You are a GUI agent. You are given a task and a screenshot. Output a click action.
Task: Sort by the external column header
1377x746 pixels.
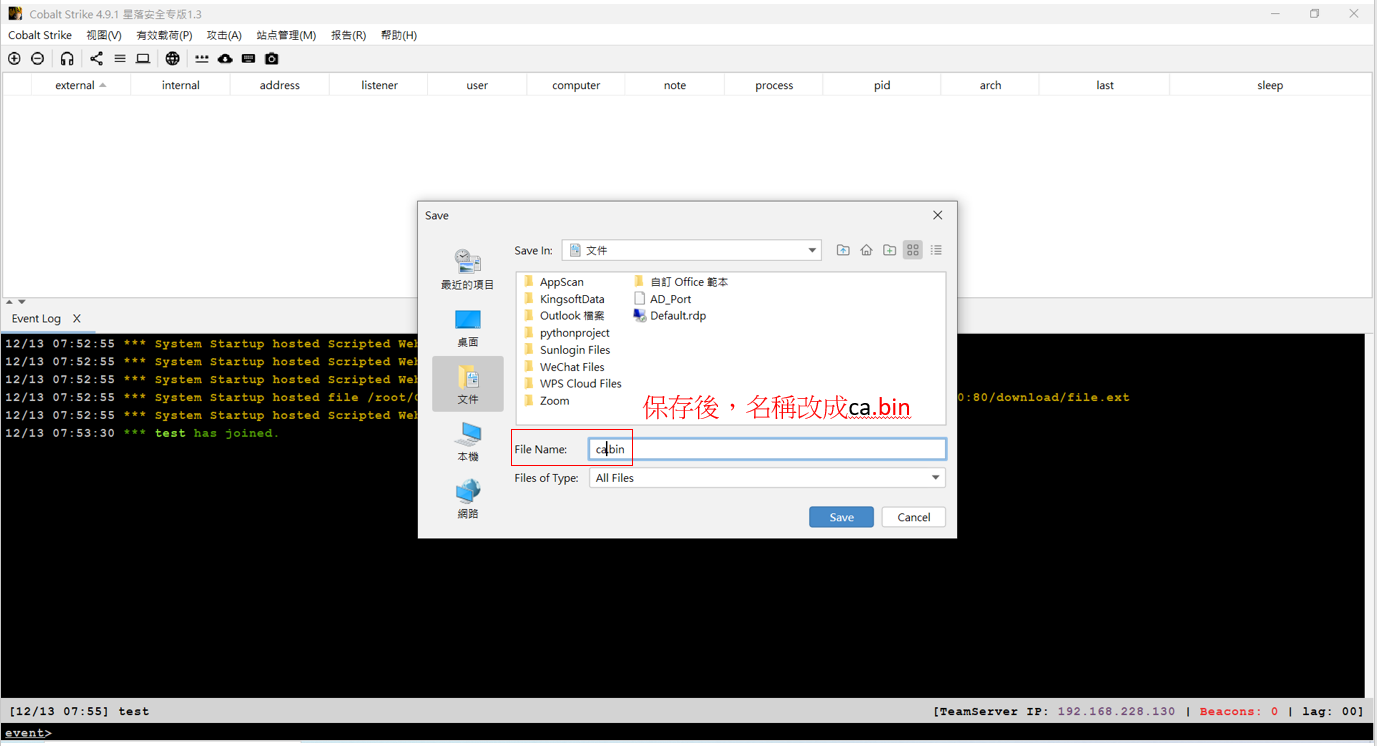[x=81, y=85]
